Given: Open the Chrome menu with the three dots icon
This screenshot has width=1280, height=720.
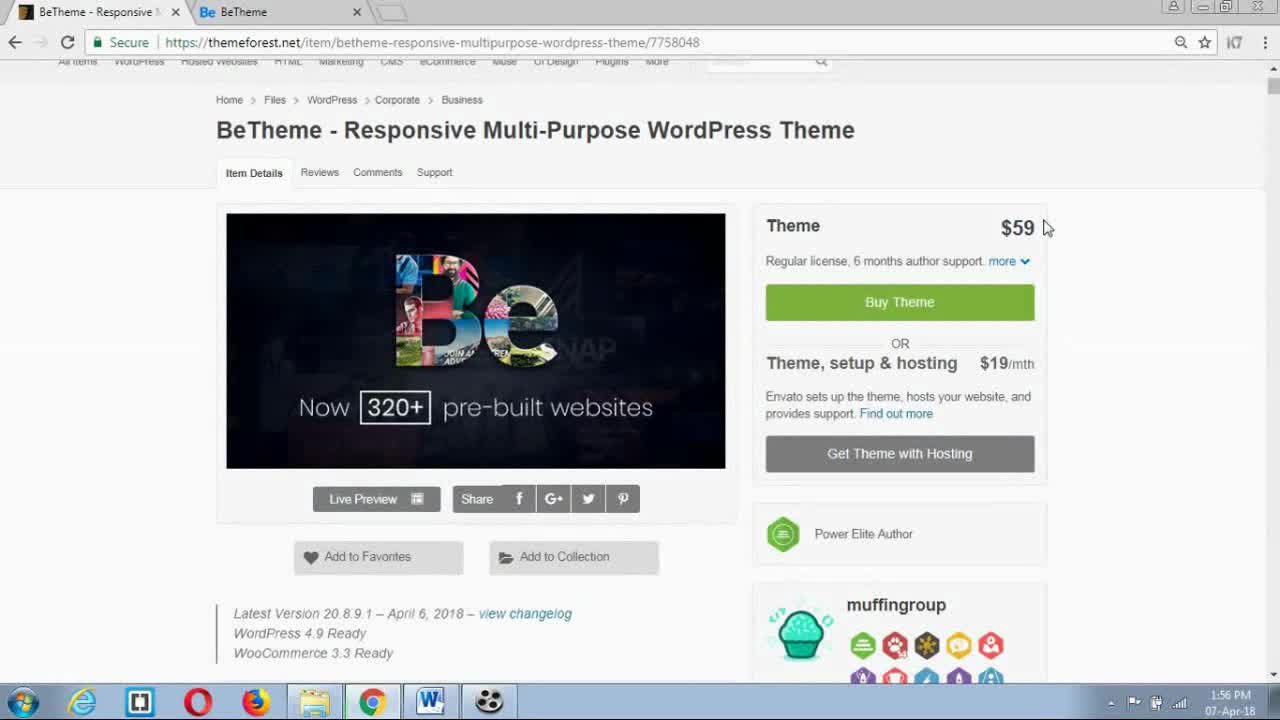Looking at the screenshot, I should pyautogui.click(x=1265, y=42).
